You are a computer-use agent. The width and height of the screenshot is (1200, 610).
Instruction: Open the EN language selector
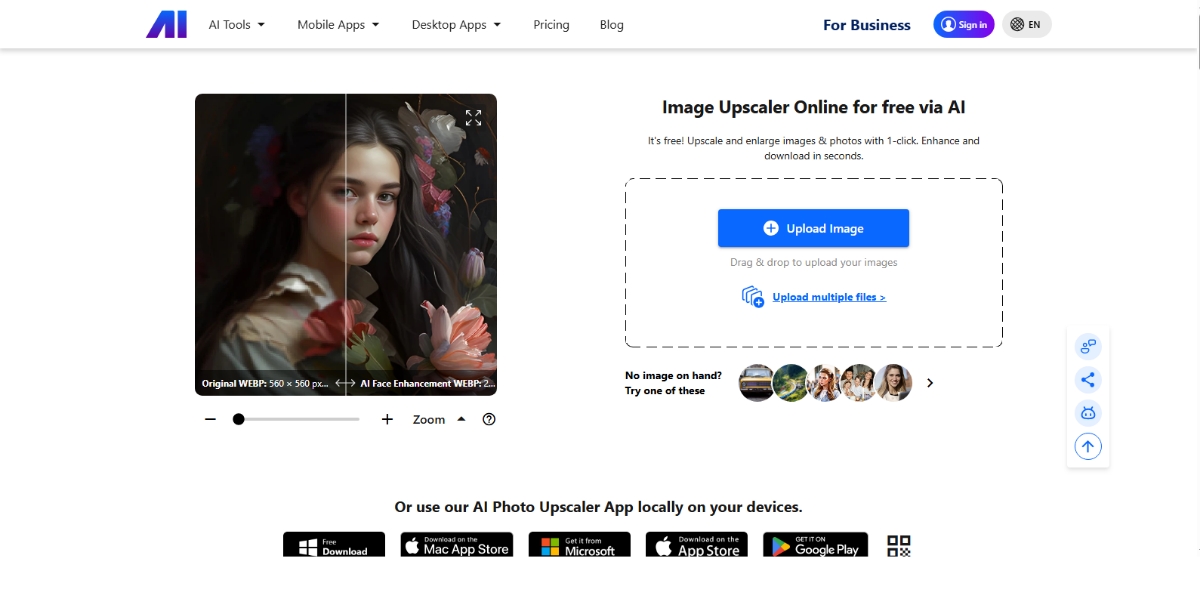pyautogui.click(x=1027, y=25)
